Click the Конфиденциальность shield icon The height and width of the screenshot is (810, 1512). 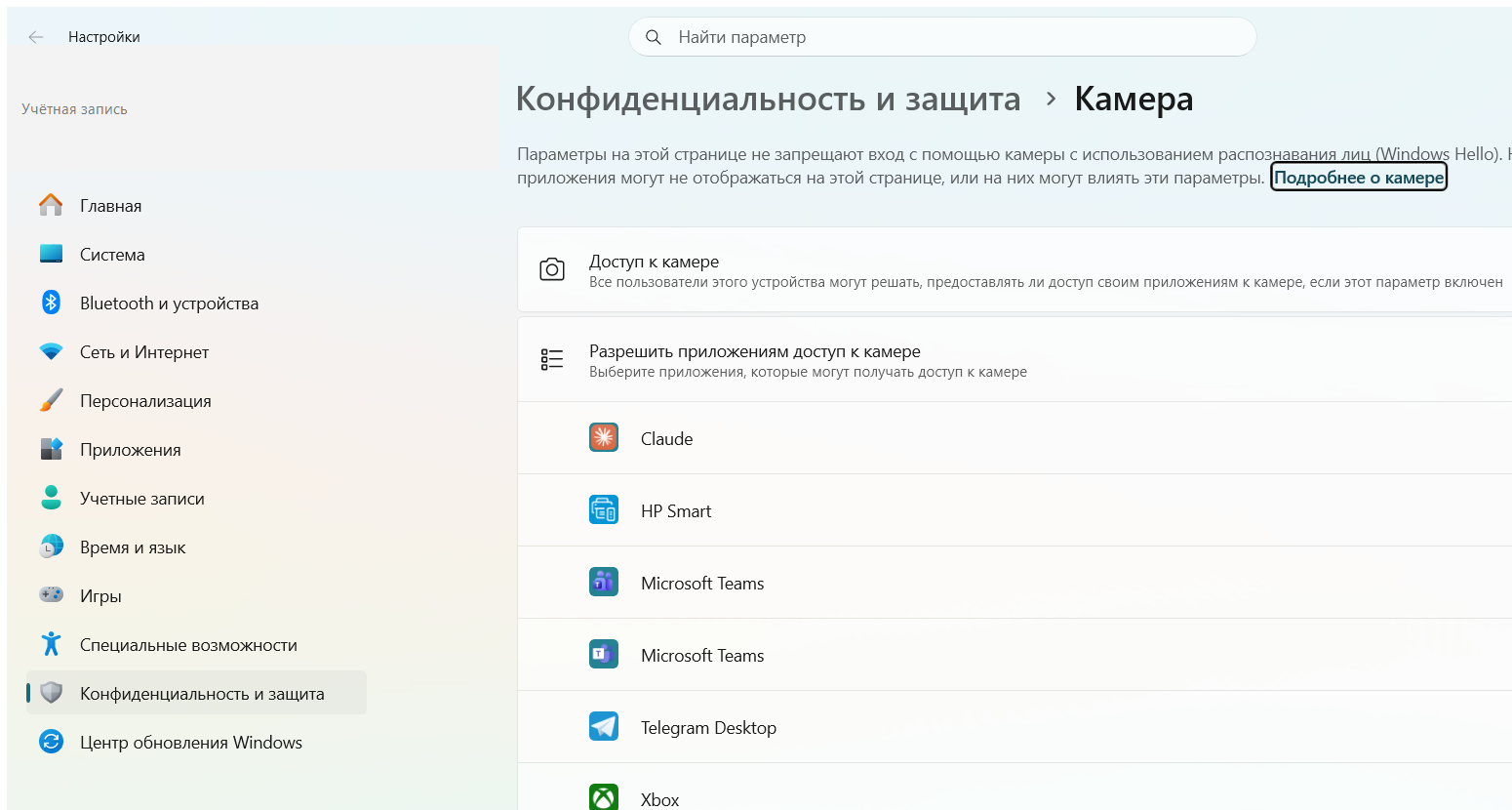pos(51,693)
